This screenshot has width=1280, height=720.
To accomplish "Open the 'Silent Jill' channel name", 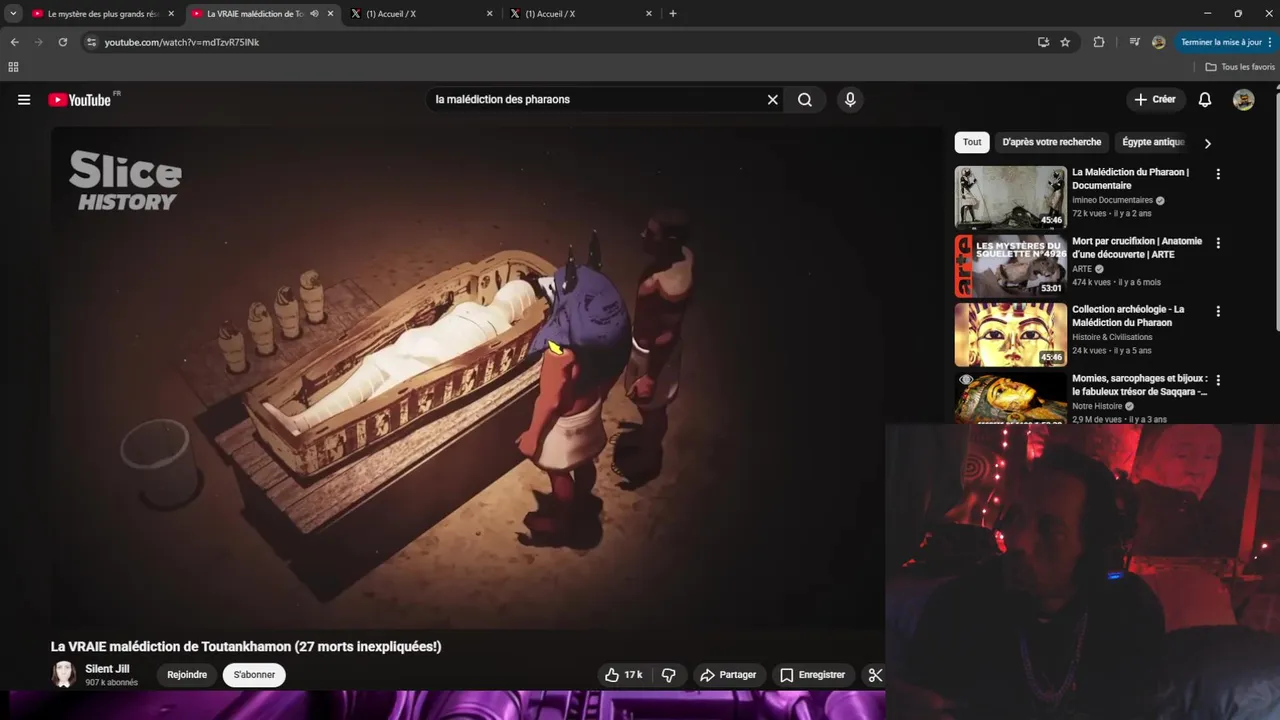I will point(107,669).
